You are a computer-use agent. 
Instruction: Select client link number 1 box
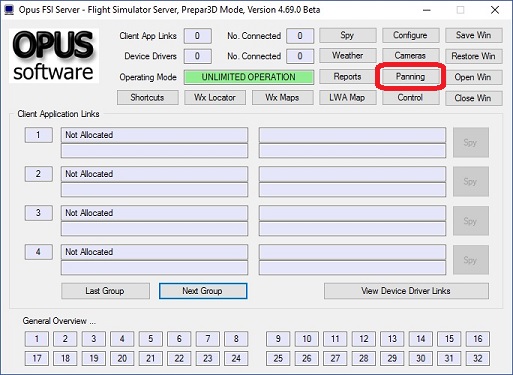(x=39, y=135)
